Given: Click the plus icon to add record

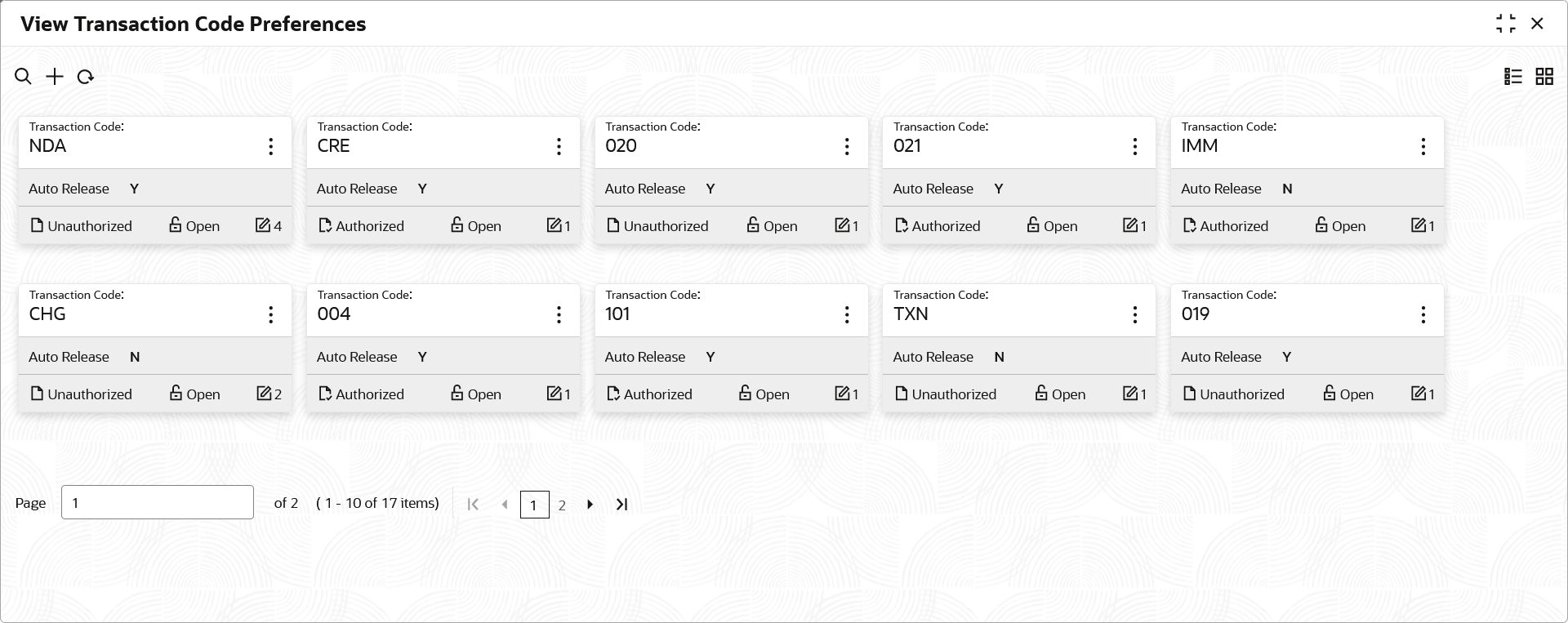Looking at the screenshot, I should [x=55, y=77].
